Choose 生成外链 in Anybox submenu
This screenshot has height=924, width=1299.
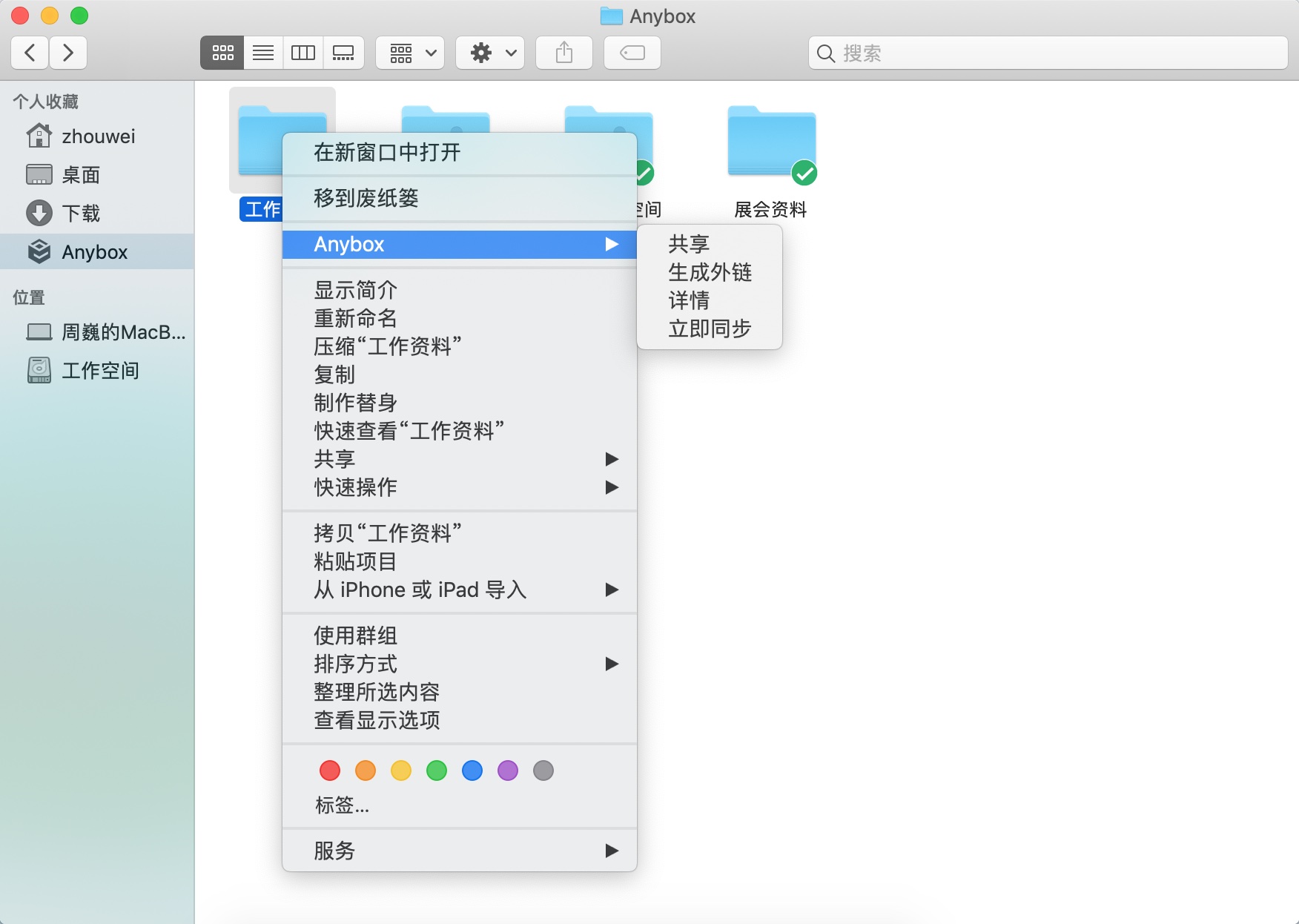[710, 272]
